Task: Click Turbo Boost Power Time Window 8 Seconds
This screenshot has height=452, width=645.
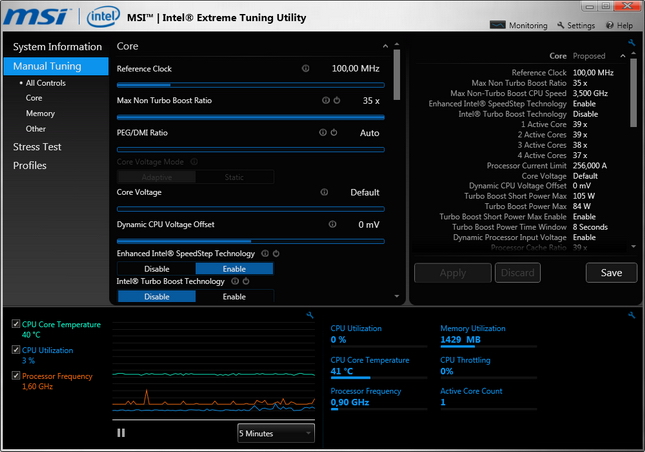Action: (x=590, y=227)
